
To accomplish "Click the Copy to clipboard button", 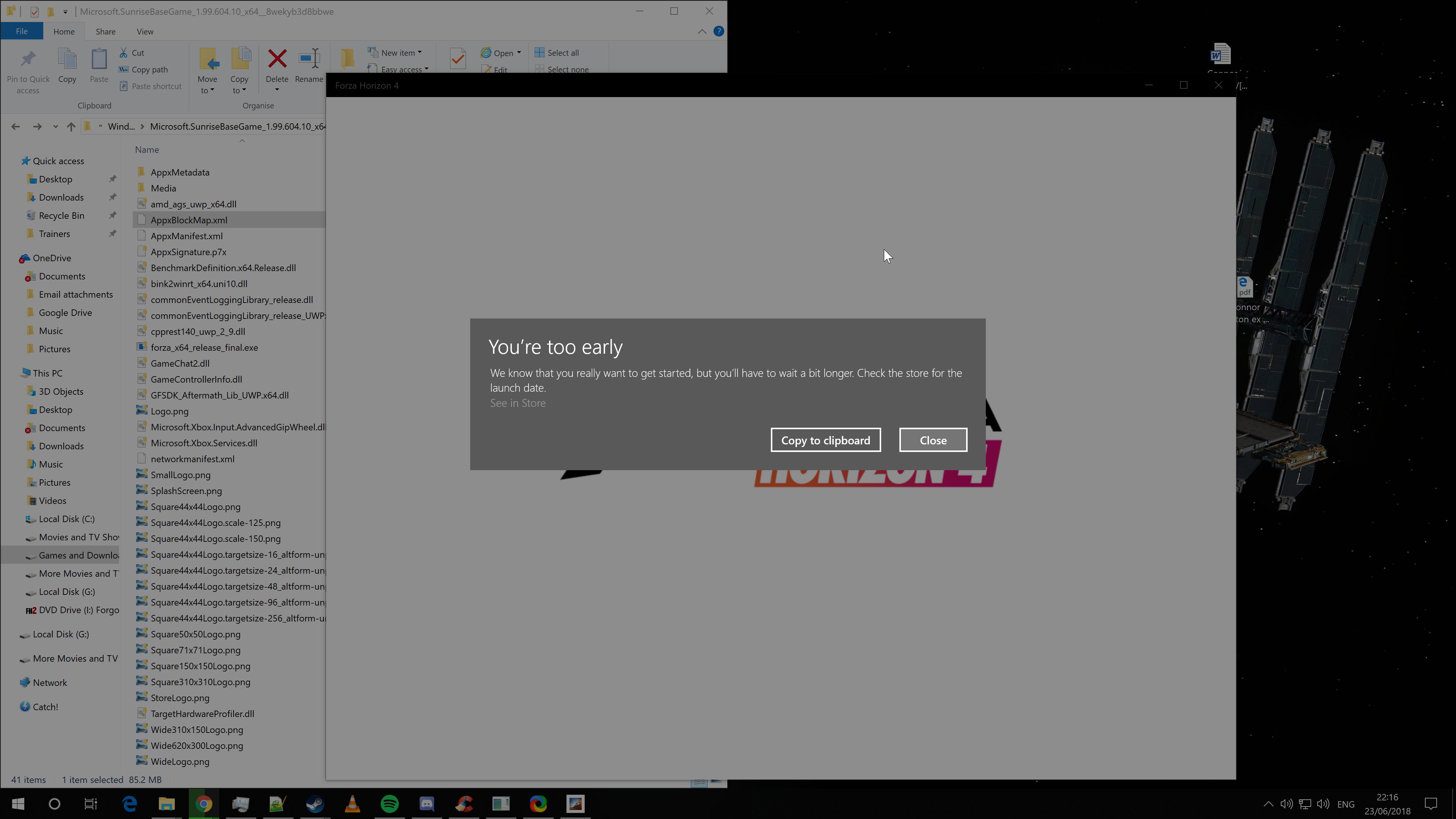I will [x=825, y=440].
